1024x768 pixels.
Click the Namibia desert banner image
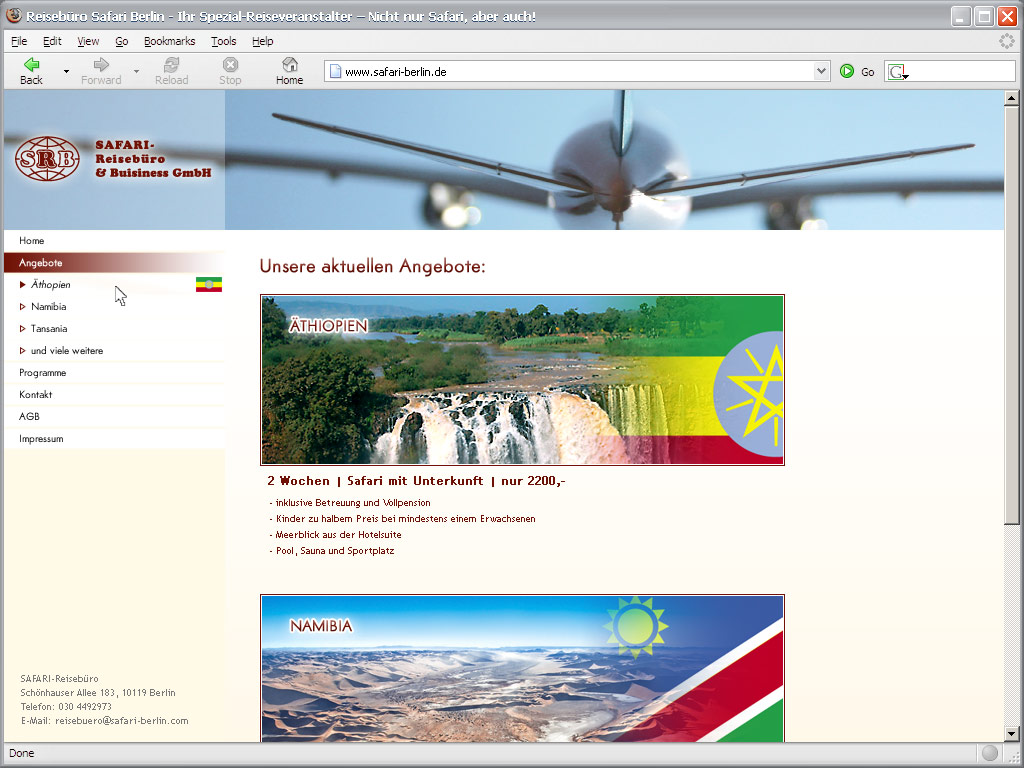tap(522, 668)
